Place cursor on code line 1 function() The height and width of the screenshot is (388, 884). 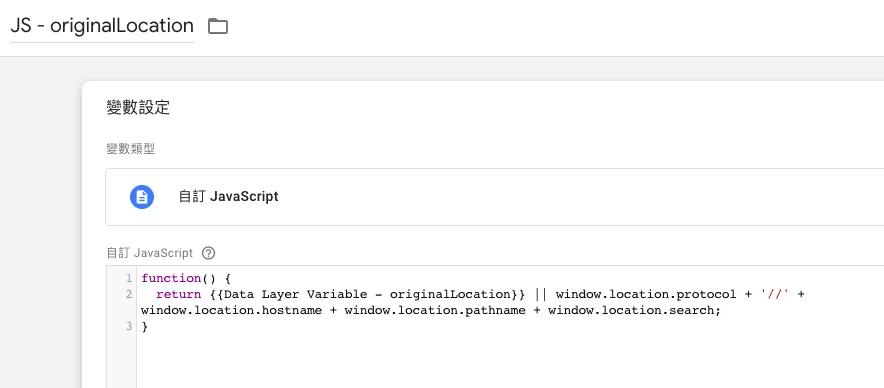(187, 279)
